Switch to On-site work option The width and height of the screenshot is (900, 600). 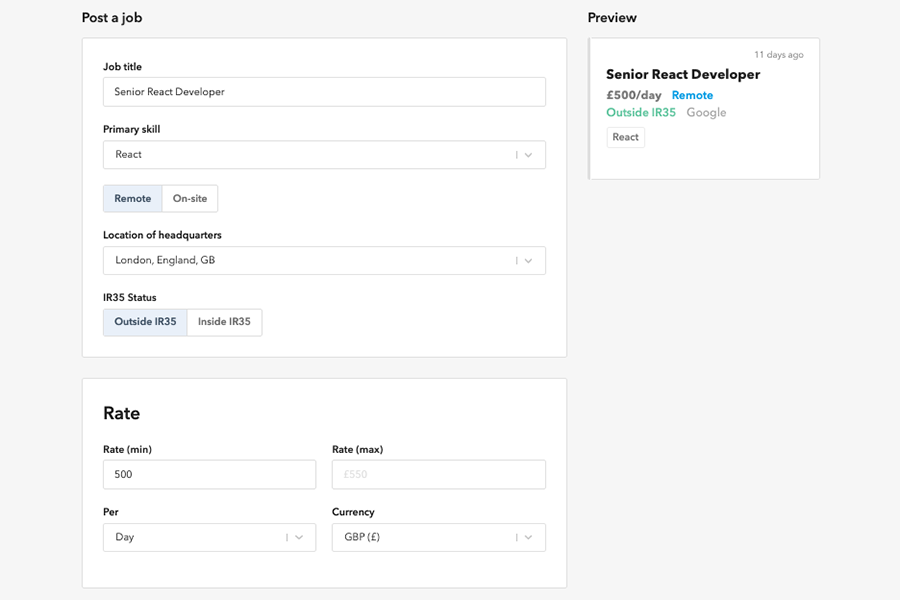pyautogui.click(x=190, y=199)
